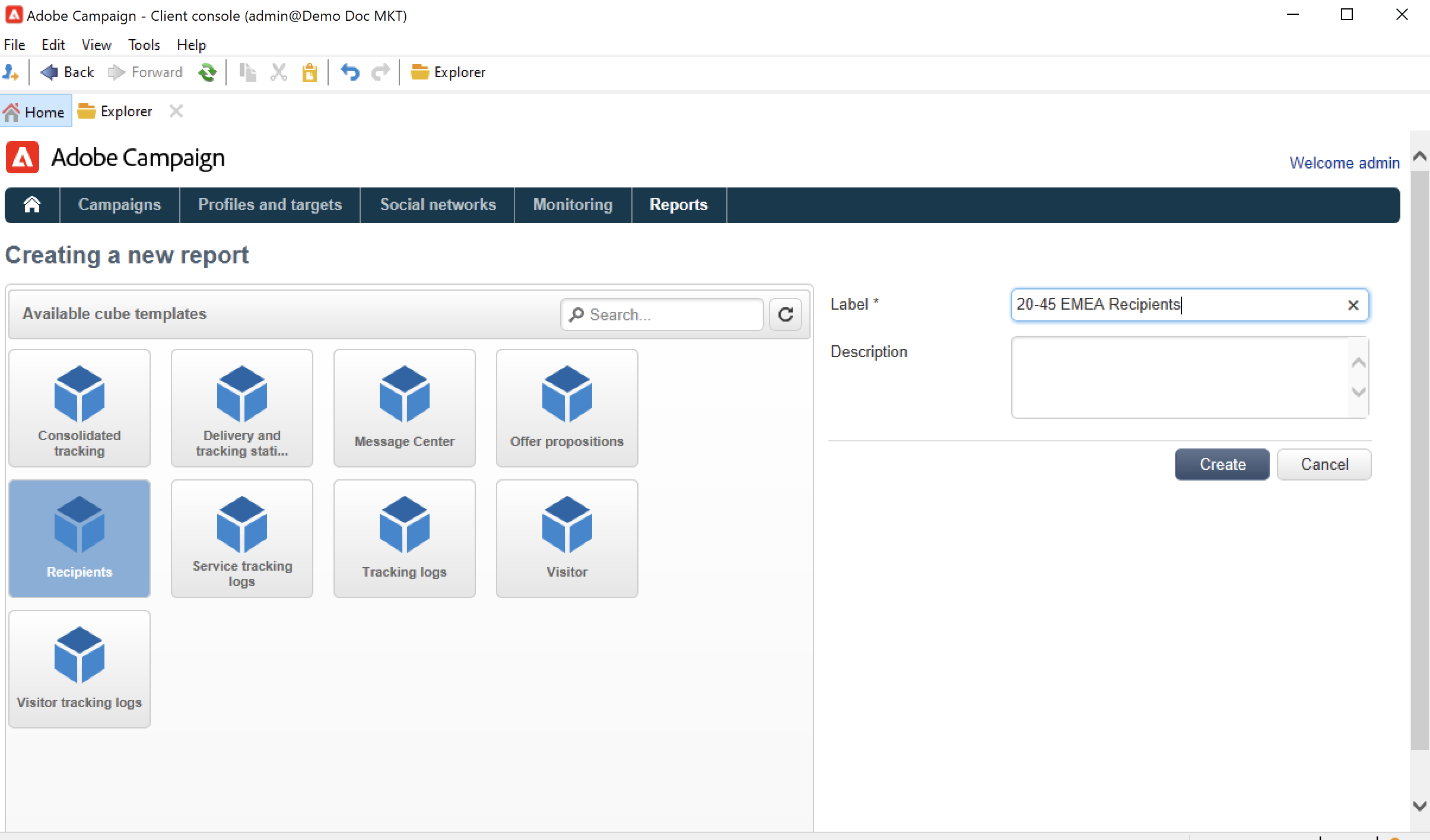The width and height of the screenshot is (1430, 840).
Task: Click the refresh icon in toolbar
Action: [207, 72]
